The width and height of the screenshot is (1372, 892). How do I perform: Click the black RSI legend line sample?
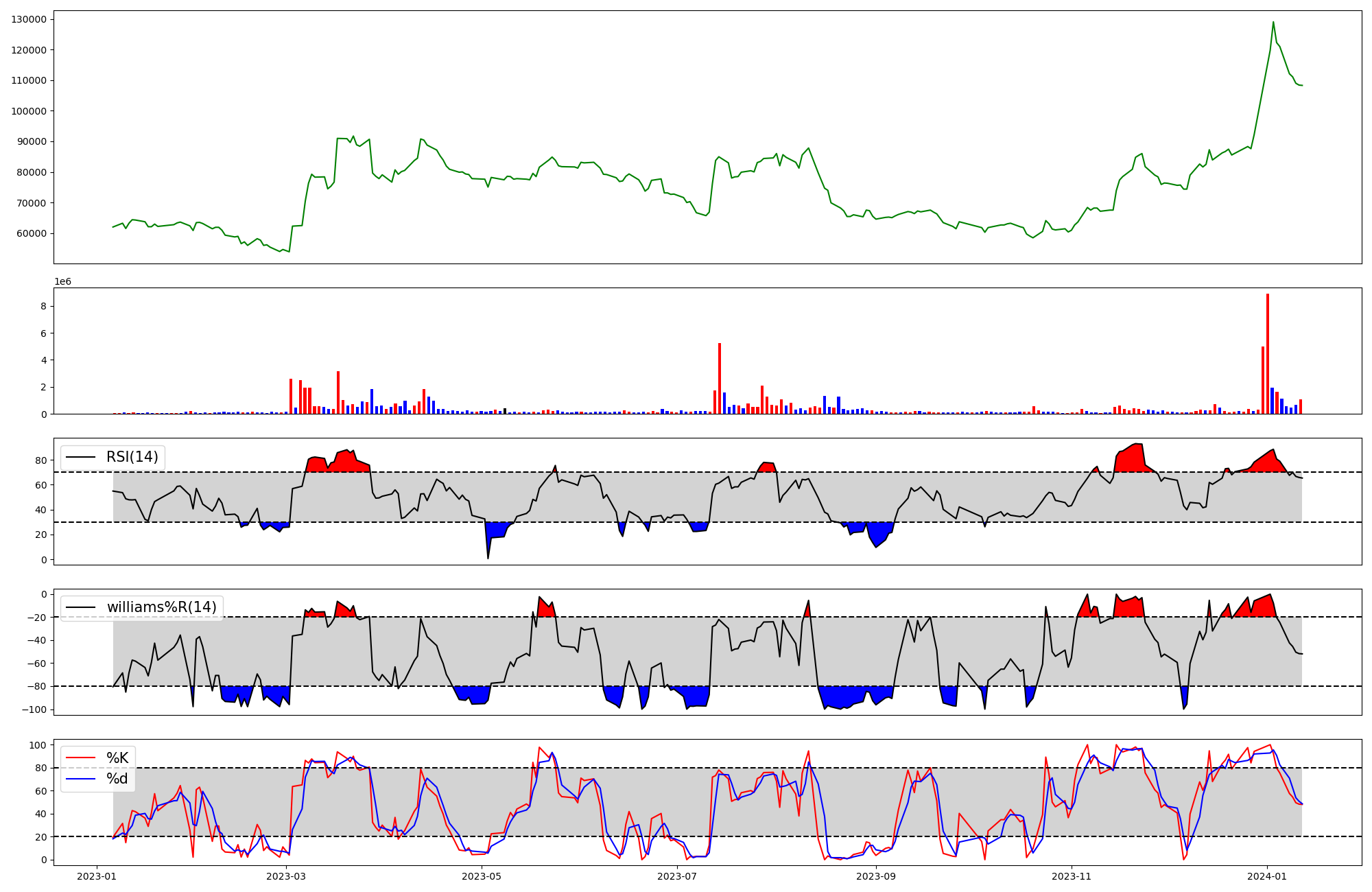80,457
